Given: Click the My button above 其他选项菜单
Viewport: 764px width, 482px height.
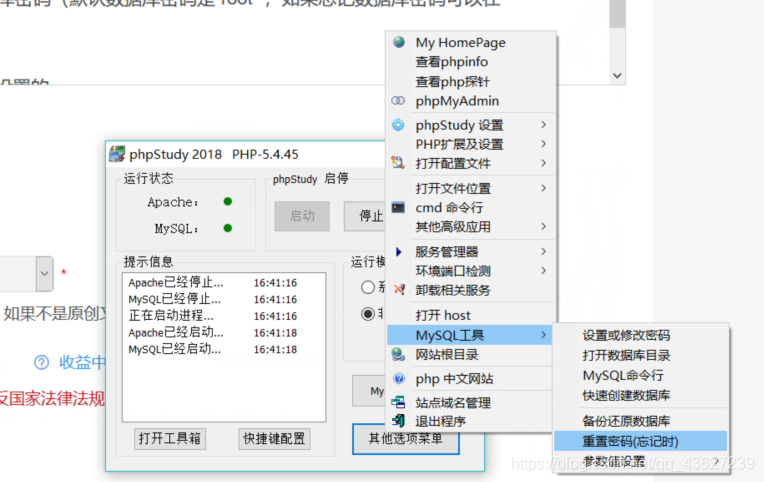Looking at the screenshot, I should click(369, 391).
